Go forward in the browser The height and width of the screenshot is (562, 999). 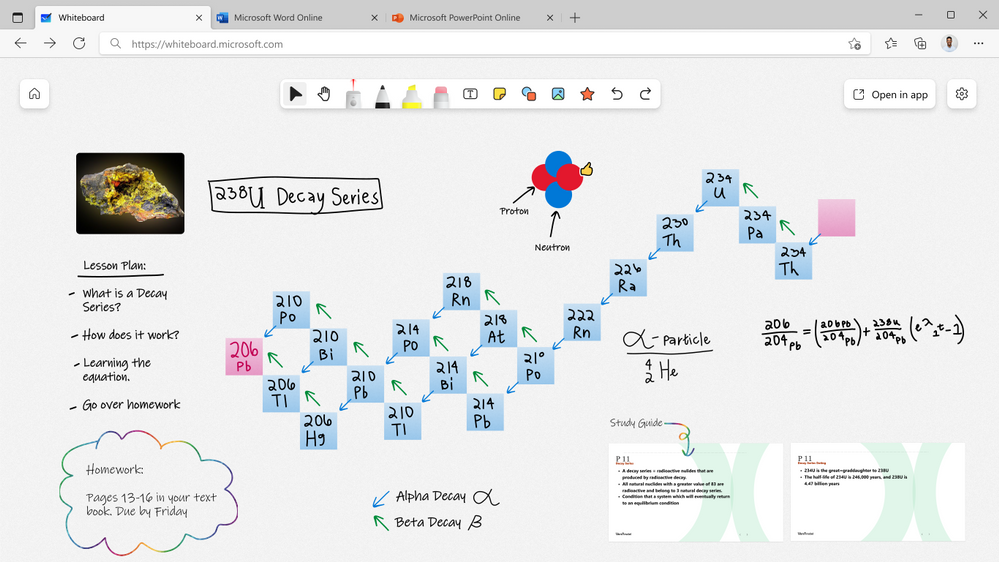pos(50,43)
